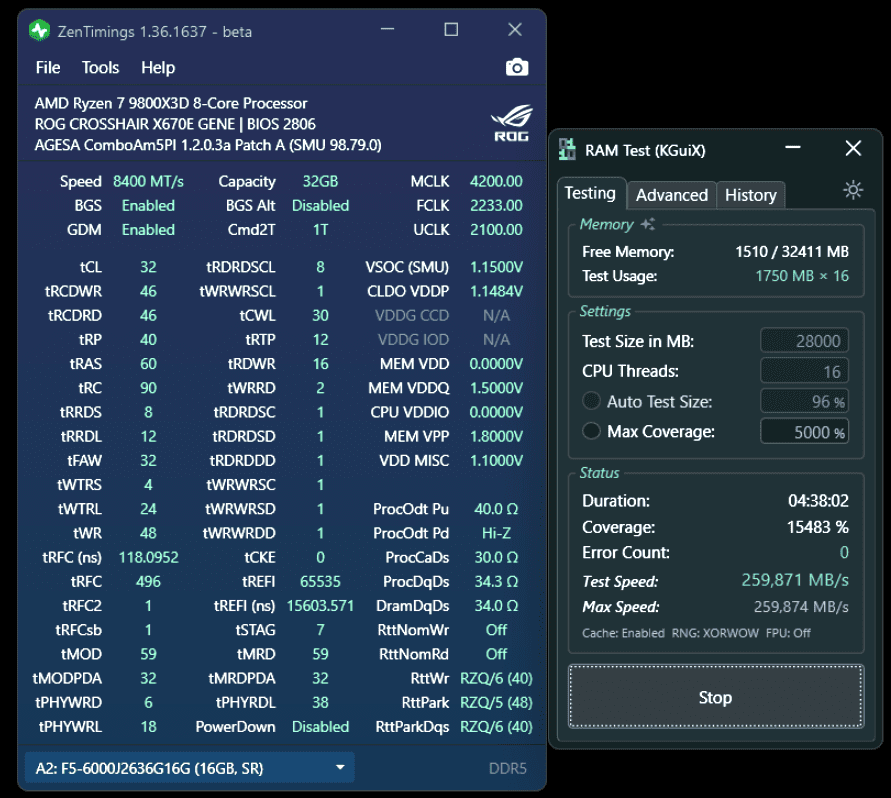Screen dimensions: 891x798
Task: Click the MEM VPP value 1.8000V
Action: point(496,437)
